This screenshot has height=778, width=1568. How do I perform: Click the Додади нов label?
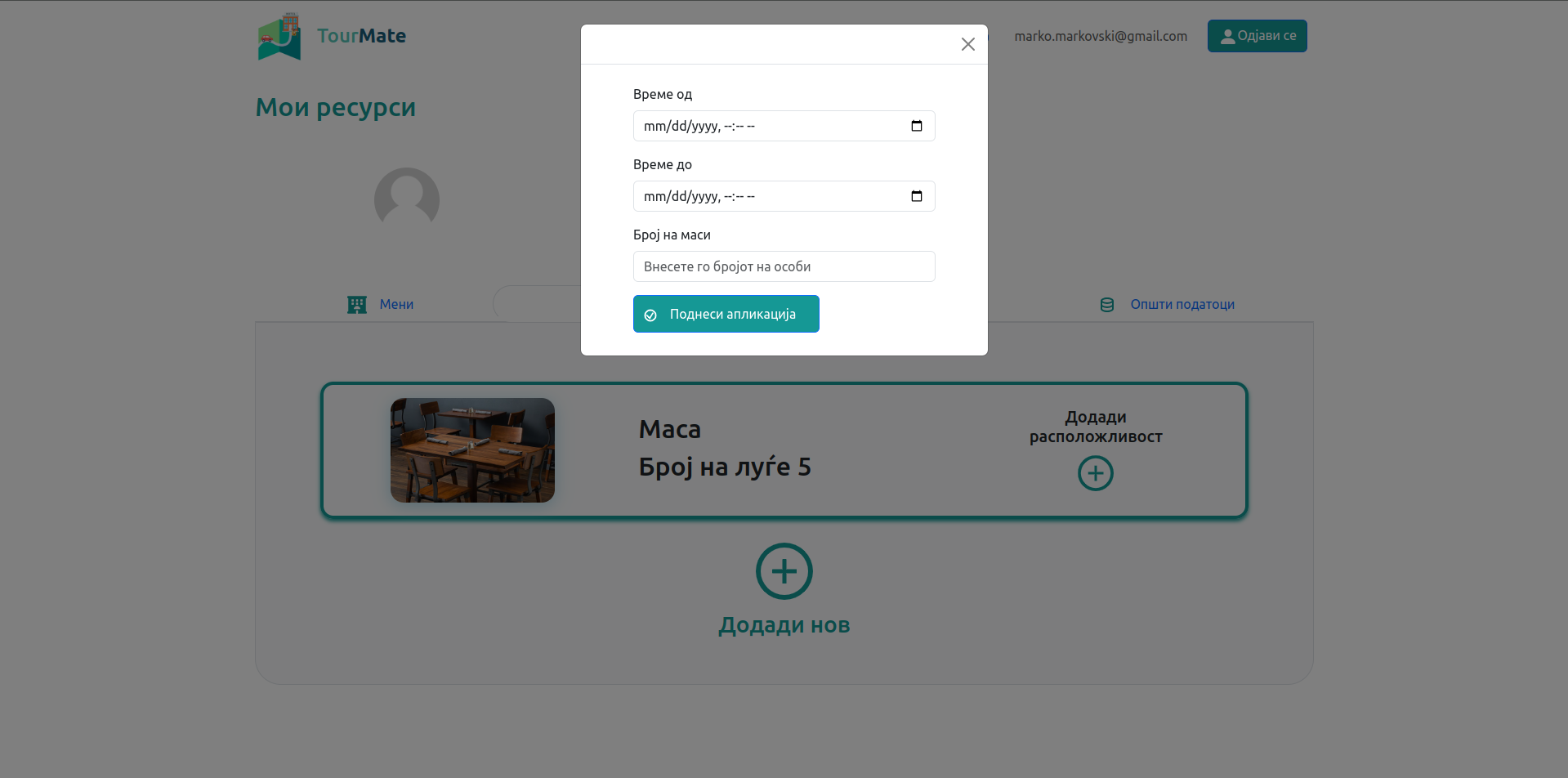[784, 625]
